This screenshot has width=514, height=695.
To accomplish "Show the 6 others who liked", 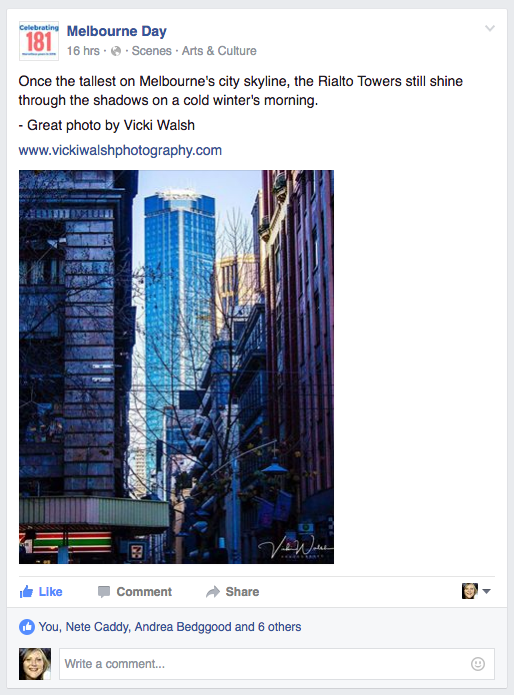I will 279,627.
